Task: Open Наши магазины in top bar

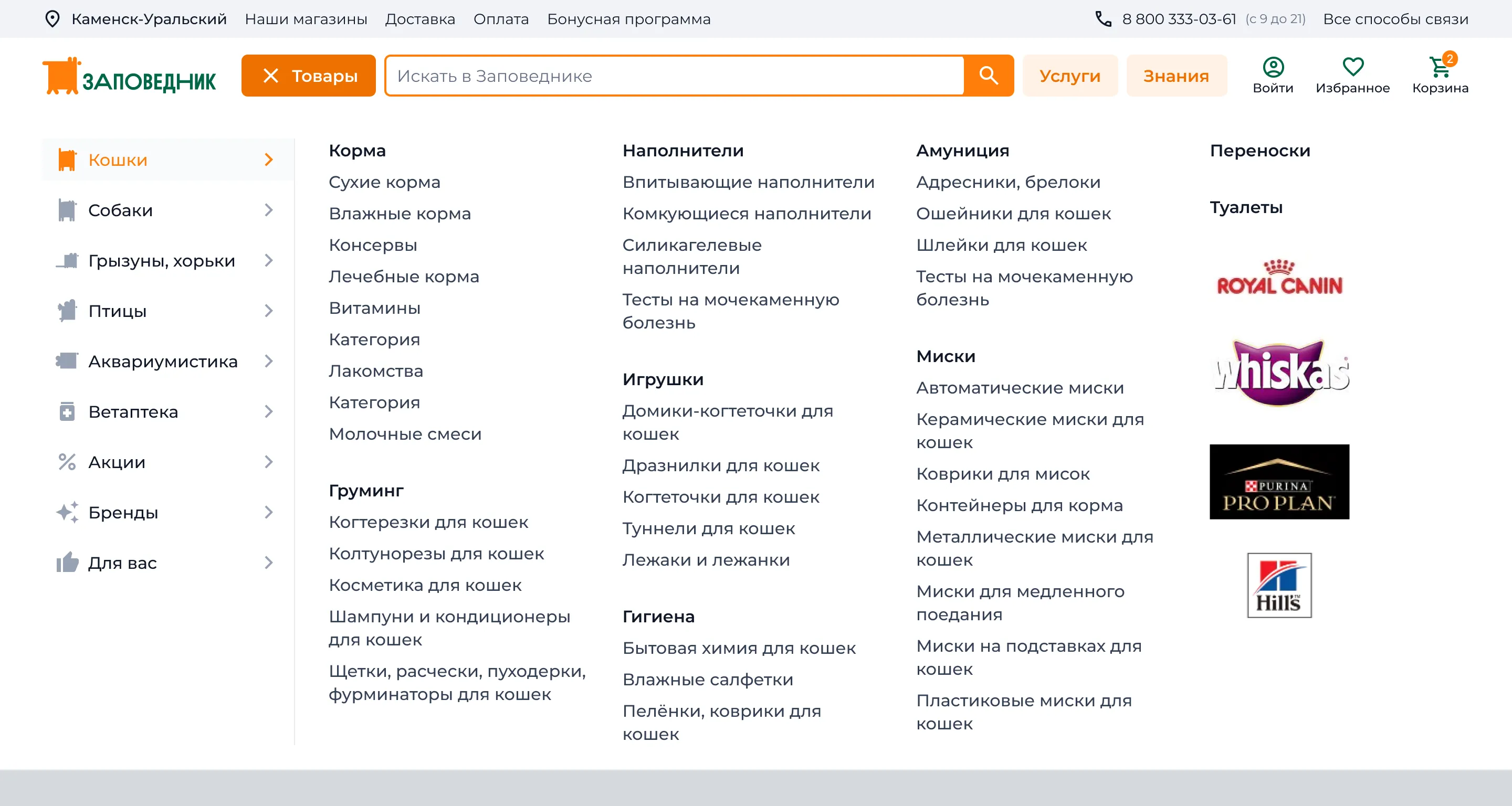Action: pos(306,19)
